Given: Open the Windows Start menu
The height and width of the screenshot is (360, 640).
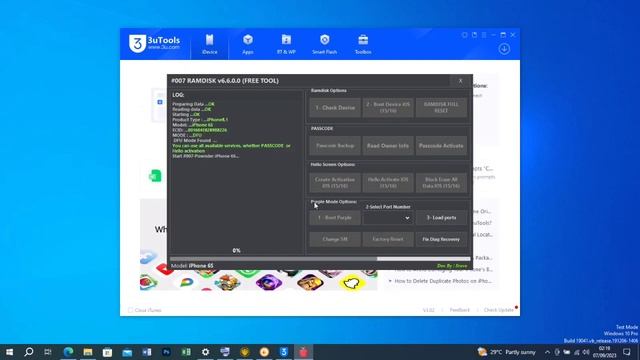Looking at the screenshot, I should click(9, 352).
